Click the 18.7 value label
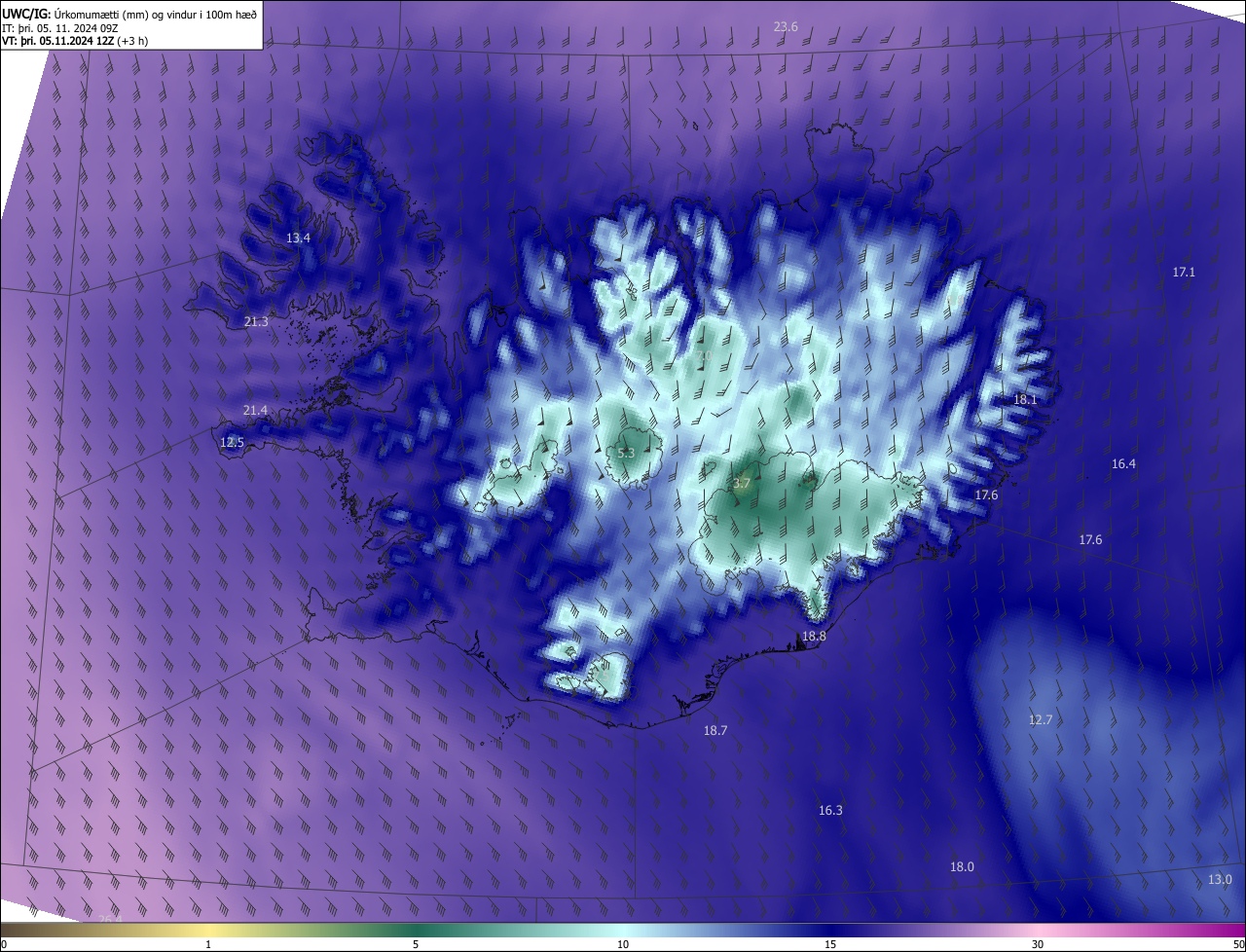Screen dimensions: 1246x952 [x=715, y=729]
